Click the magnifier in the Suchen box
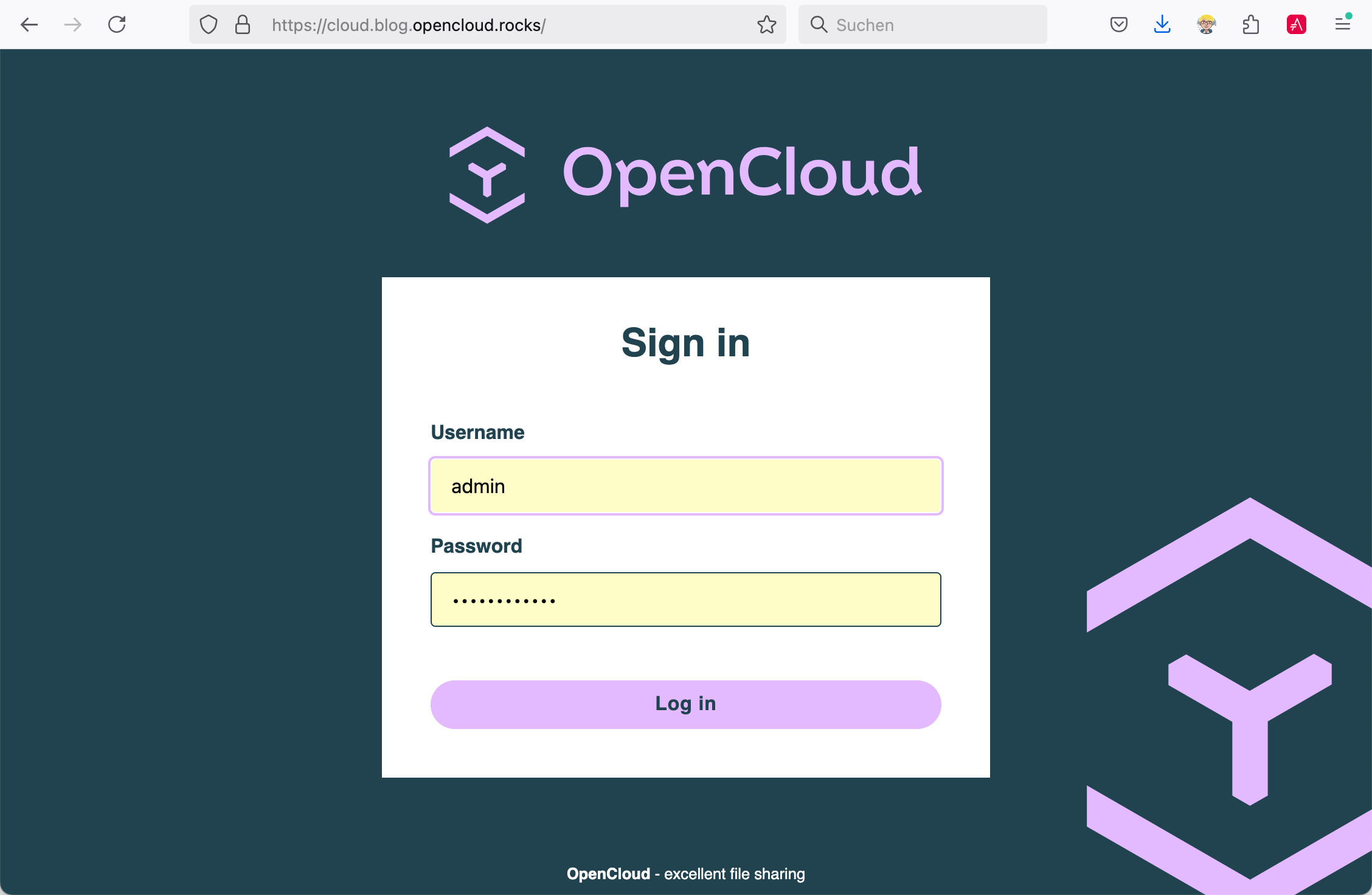This screenshot has height=895, width=1372. [819, 24]
